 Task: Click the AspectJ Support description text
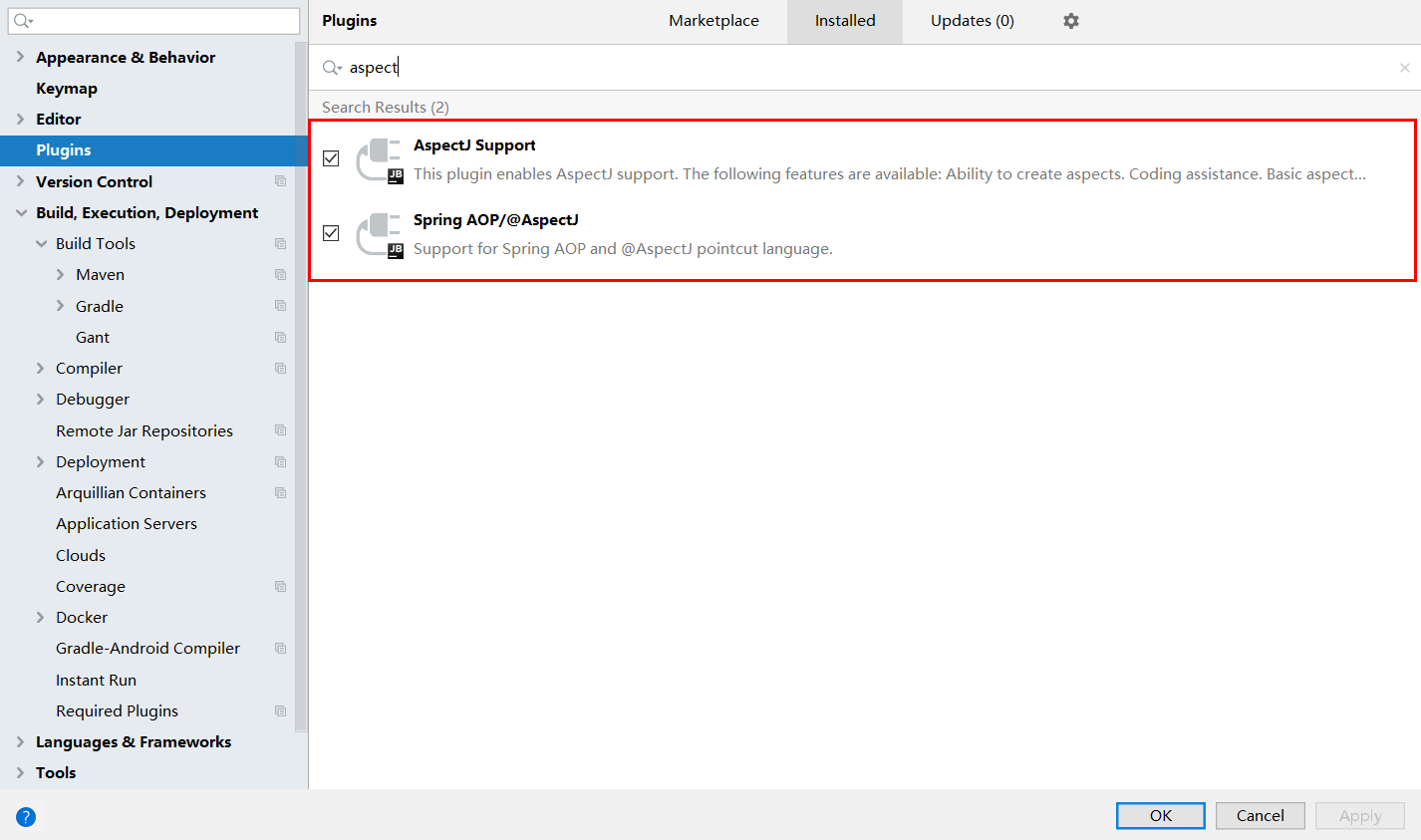(x=890, y=174)
